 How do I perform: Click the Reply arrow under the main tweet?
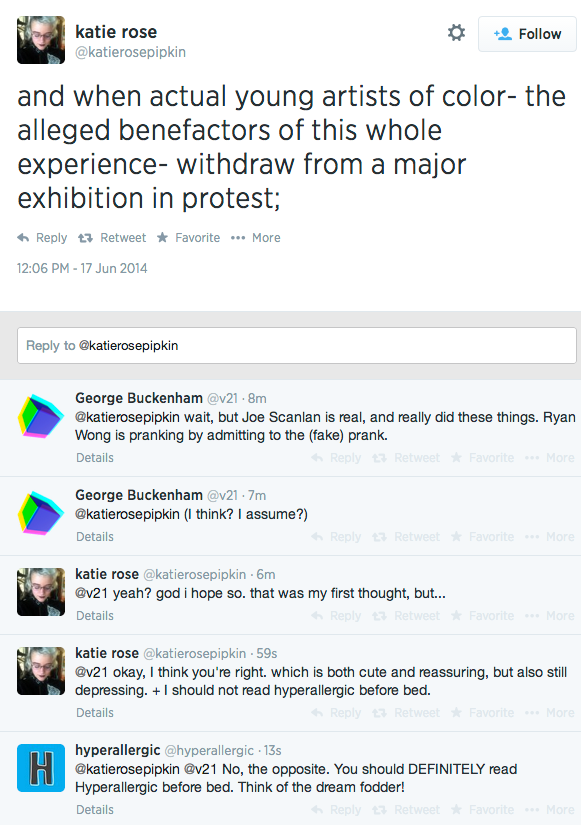click(x=41, y=237)
